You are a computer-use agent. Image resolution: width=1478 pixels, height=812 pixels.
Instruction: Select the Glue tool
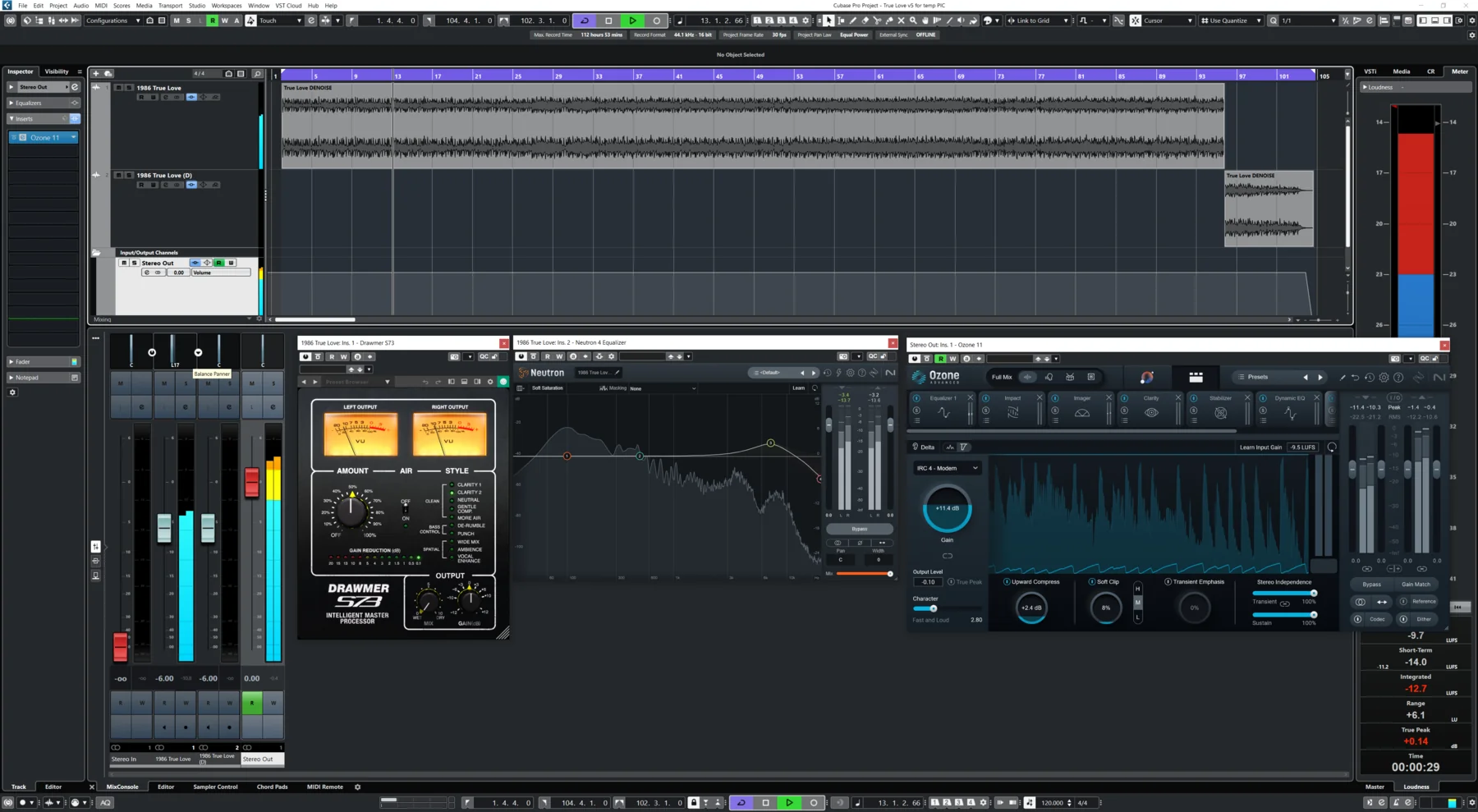click(x=889, y=21)
